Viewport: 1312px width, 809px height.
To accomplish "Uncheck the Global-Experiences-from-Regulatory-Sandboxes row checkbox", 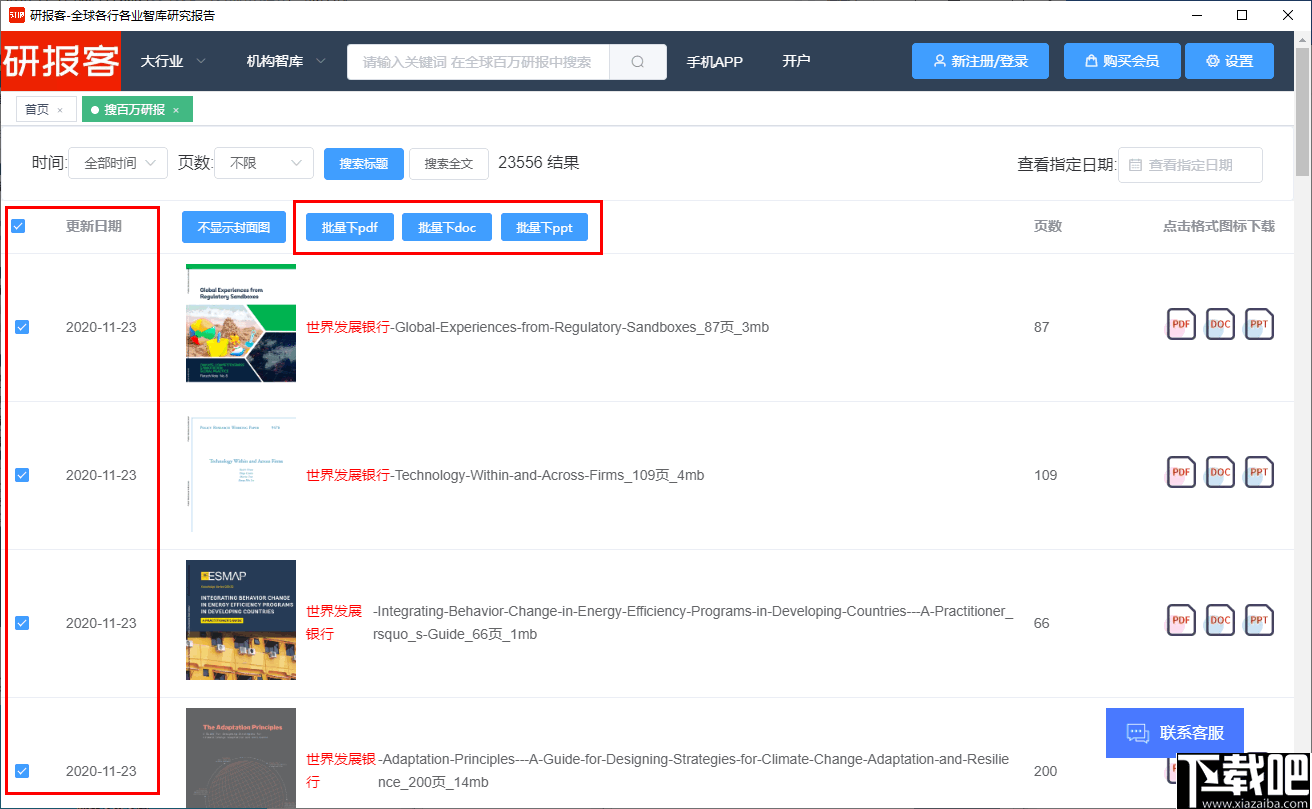I will (22, 327).
